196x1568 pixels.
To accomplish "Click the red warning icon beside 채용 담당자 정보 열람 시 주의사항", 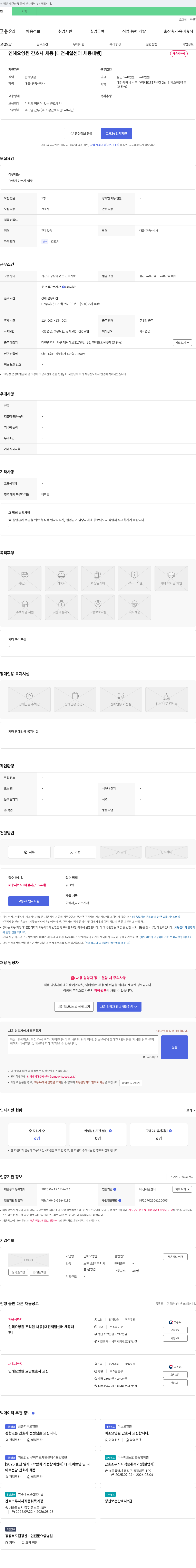I will pyautogui.click(x=73, y=978).
